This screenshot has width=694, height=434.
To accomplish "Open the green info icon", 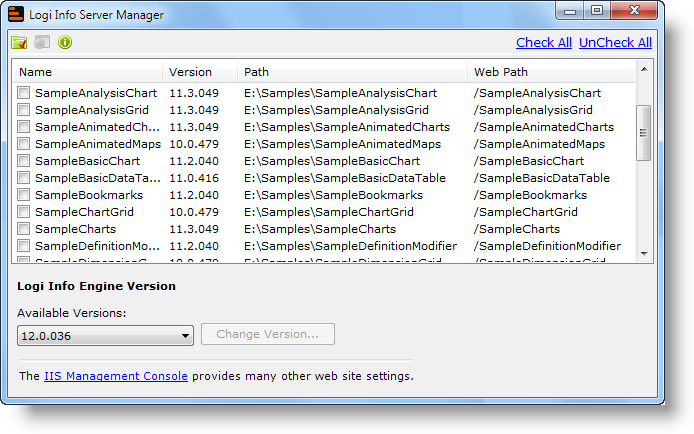I will pos(65,42).
